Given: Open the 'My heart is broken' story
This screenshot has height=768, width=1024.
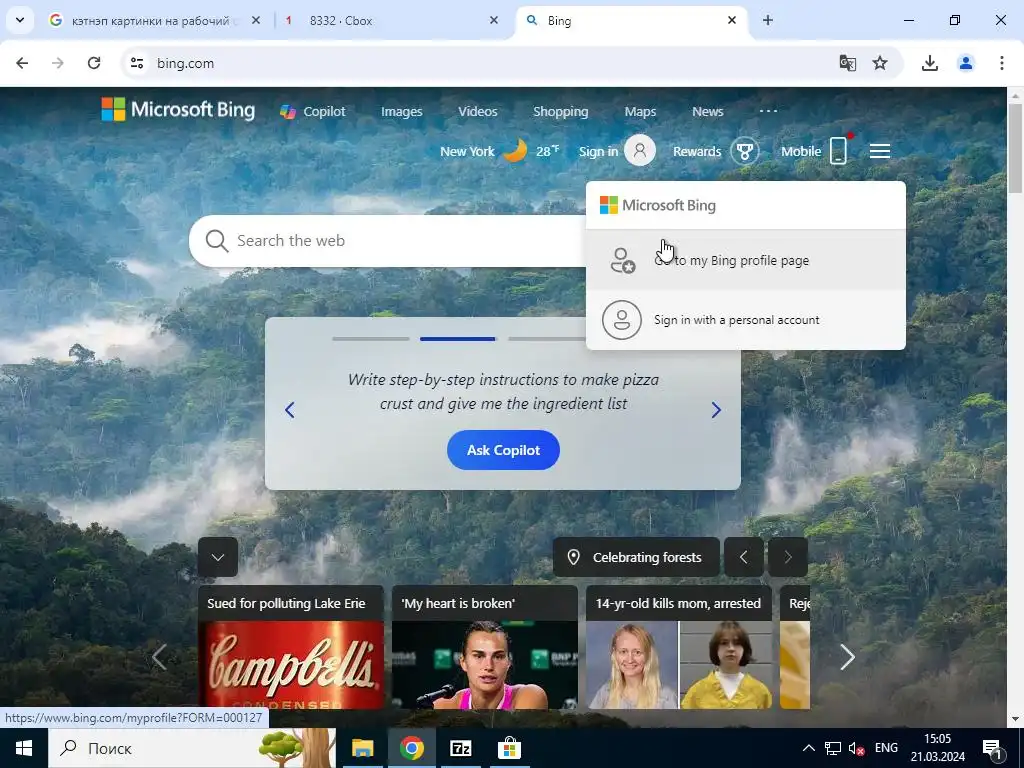Looking at the screenshot, I should (485, 647).
